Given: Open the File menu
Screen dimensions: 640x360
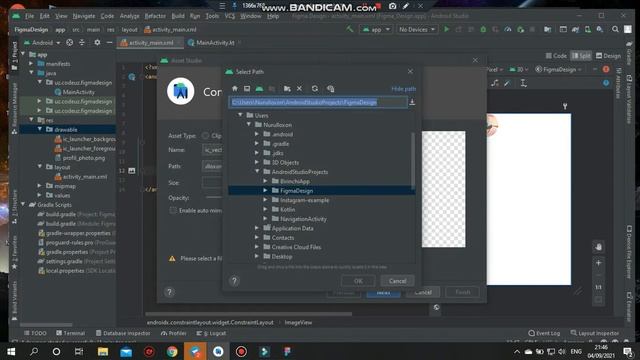Looking at the screenshot, I should click(x=29, y=16).
